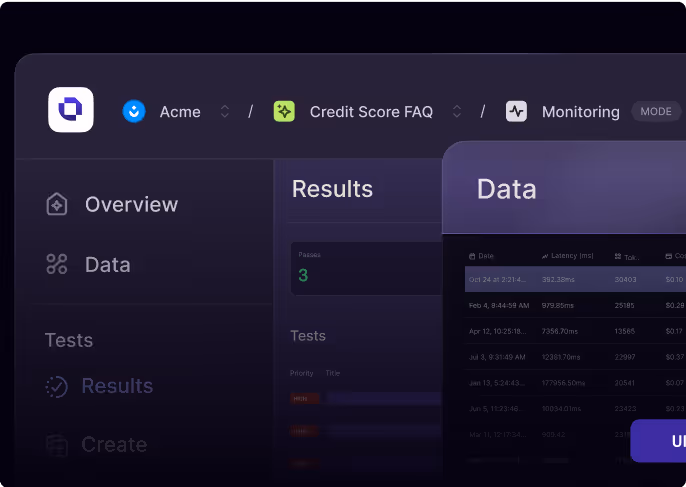The image size is (686, 487).
Task: Click the Credit Score FAQ breadcrumb label
Action: tap(371, 112)
